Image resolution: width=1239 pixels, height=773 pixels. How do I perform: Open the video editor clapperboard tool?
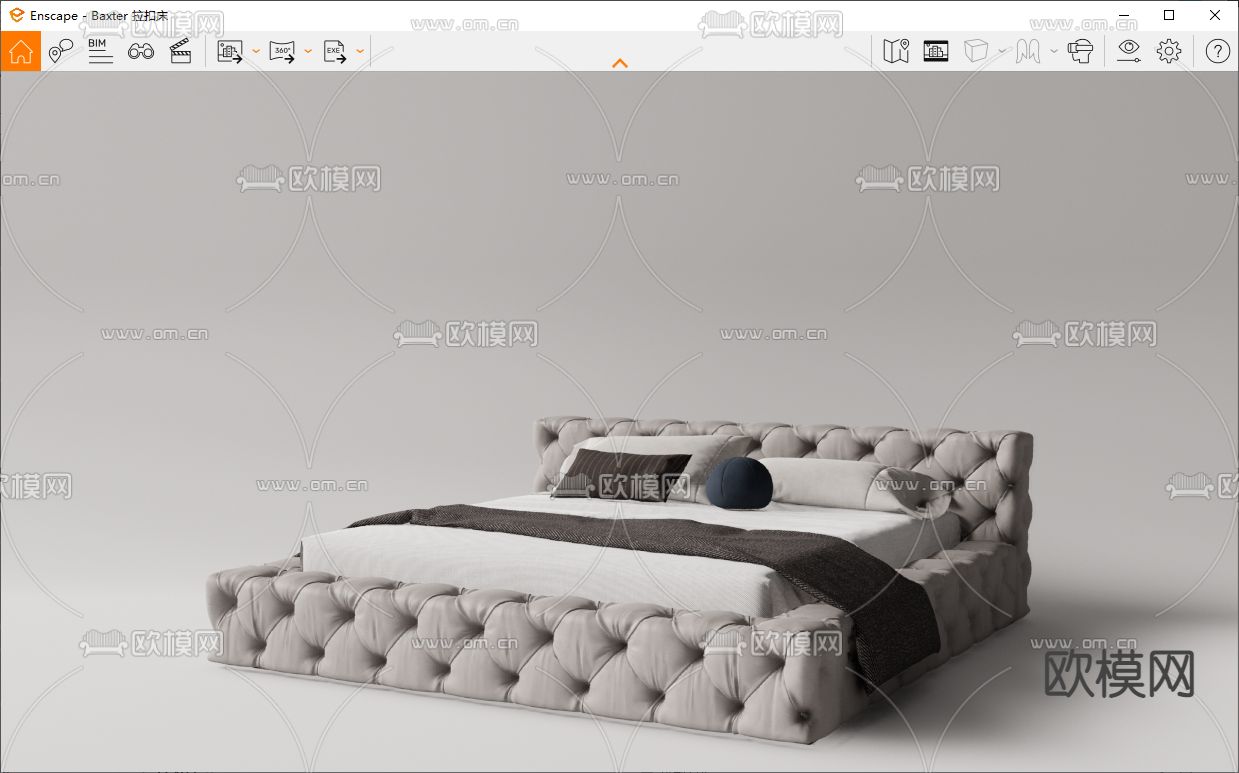[180, 51]
